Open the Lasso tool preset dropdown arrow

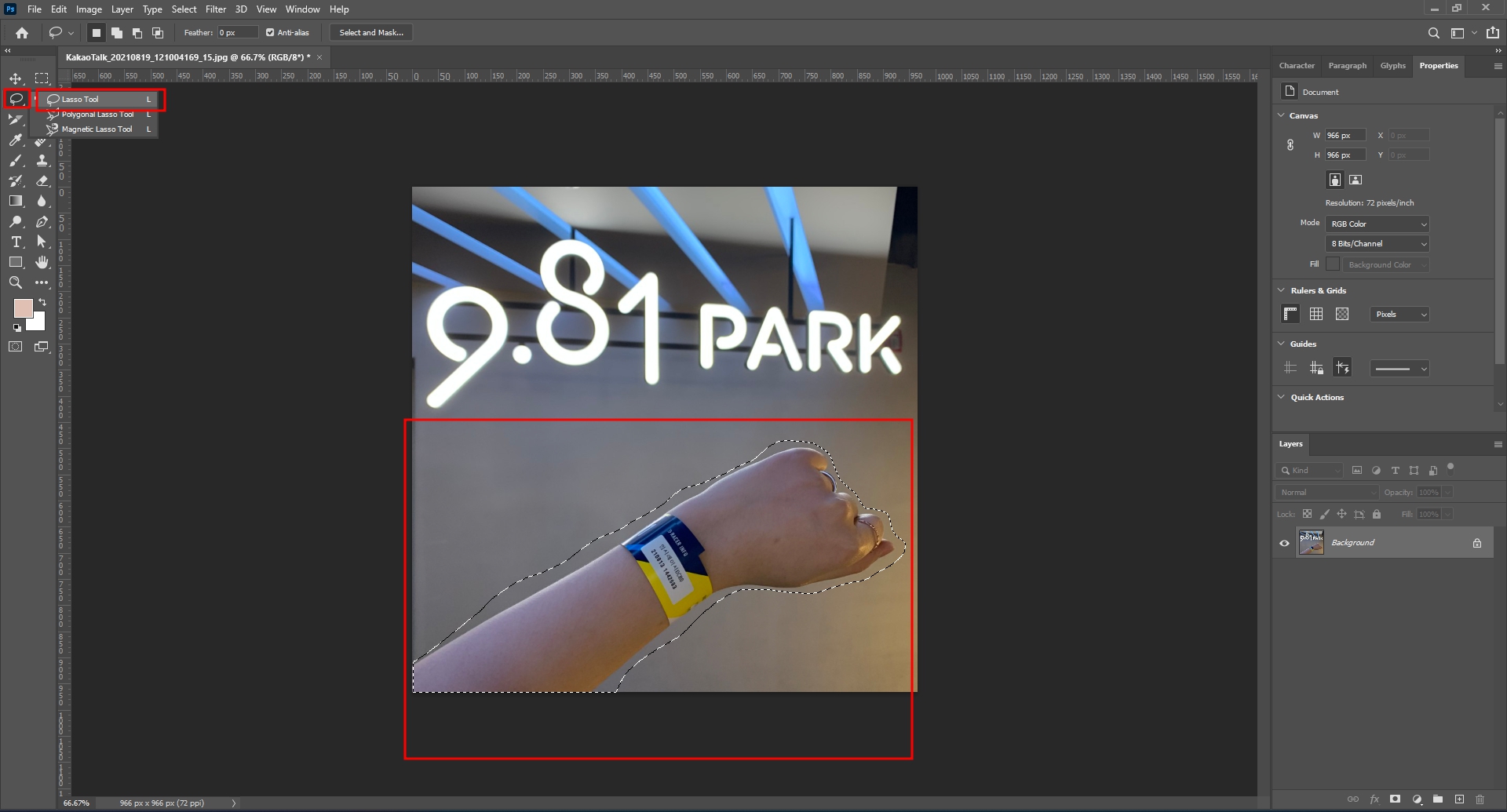click(x=71, y=33)
